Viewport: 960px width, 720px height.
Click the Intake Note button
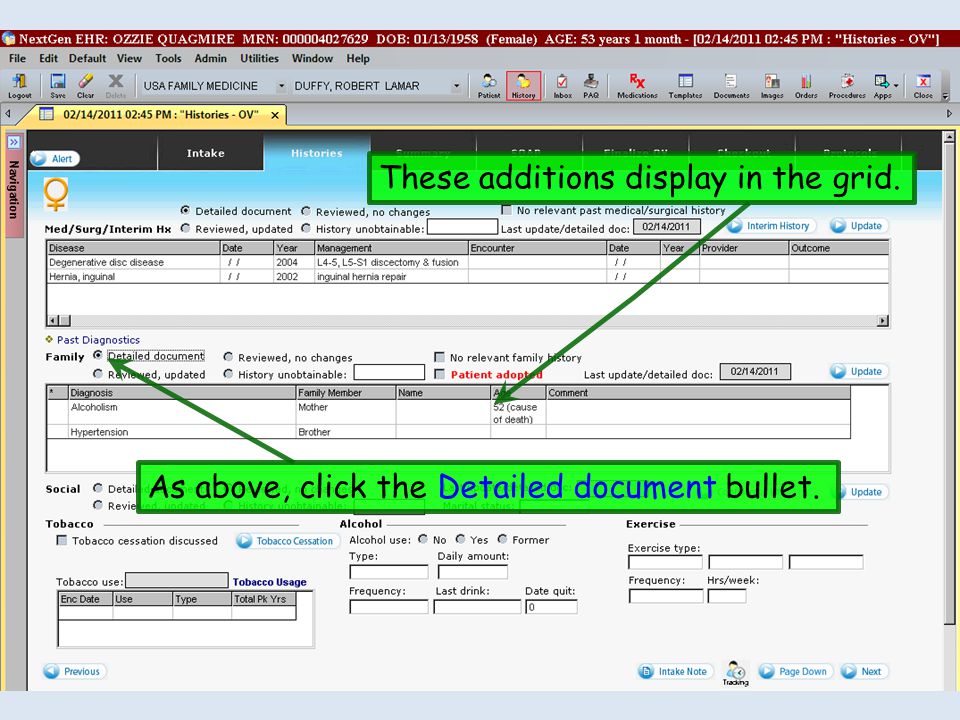(676, 672)
